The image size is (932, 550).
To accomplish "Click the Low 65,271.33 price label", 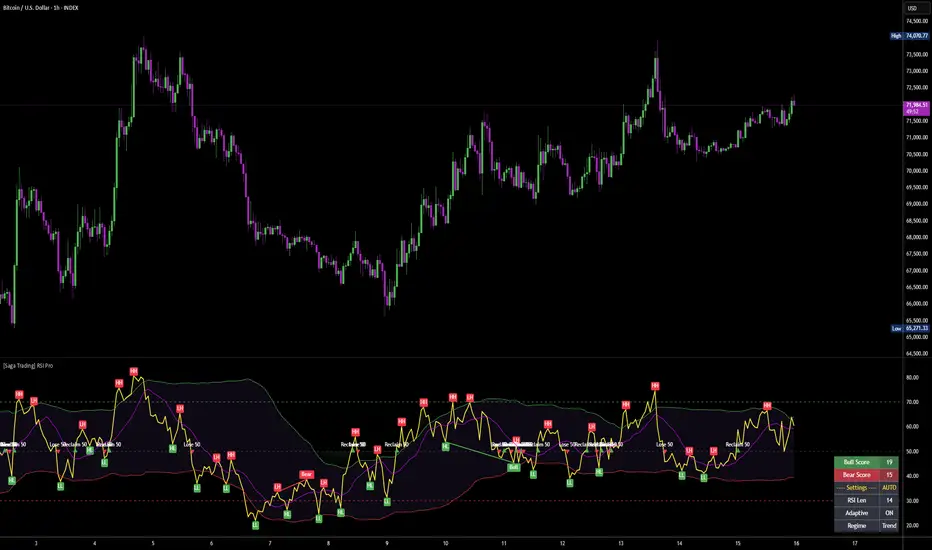I will pos(909,328).
